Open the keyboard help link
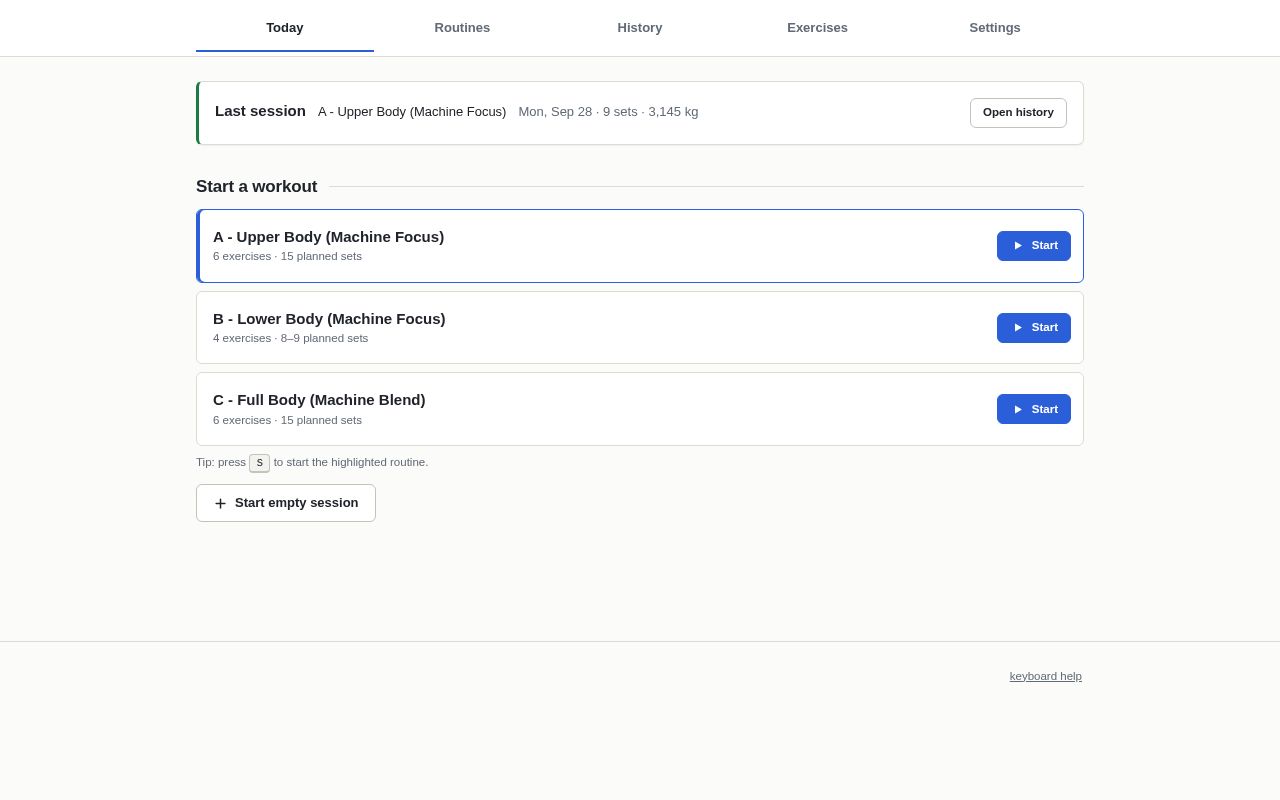Screen dimensions: 1280x800 tap(1046, 676)
